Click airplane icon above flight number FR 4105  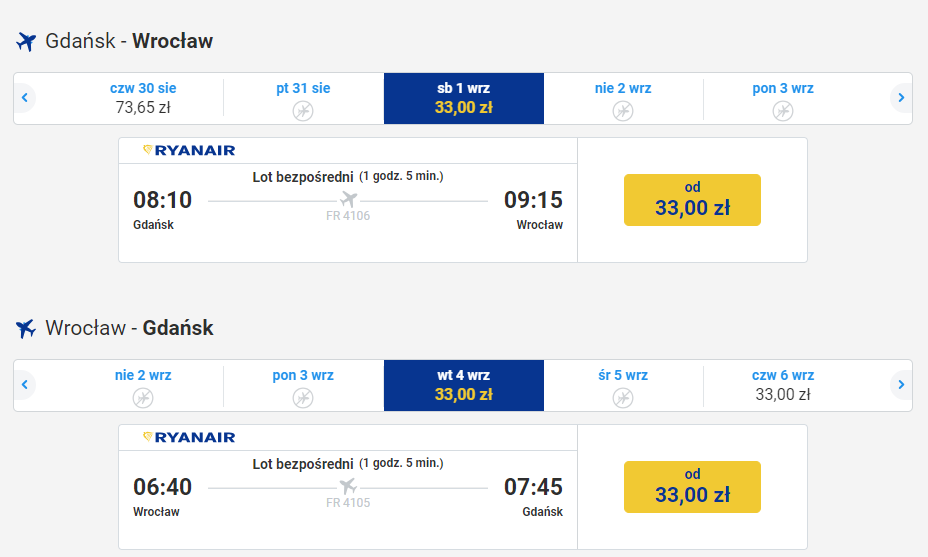[x=349, y=486]
